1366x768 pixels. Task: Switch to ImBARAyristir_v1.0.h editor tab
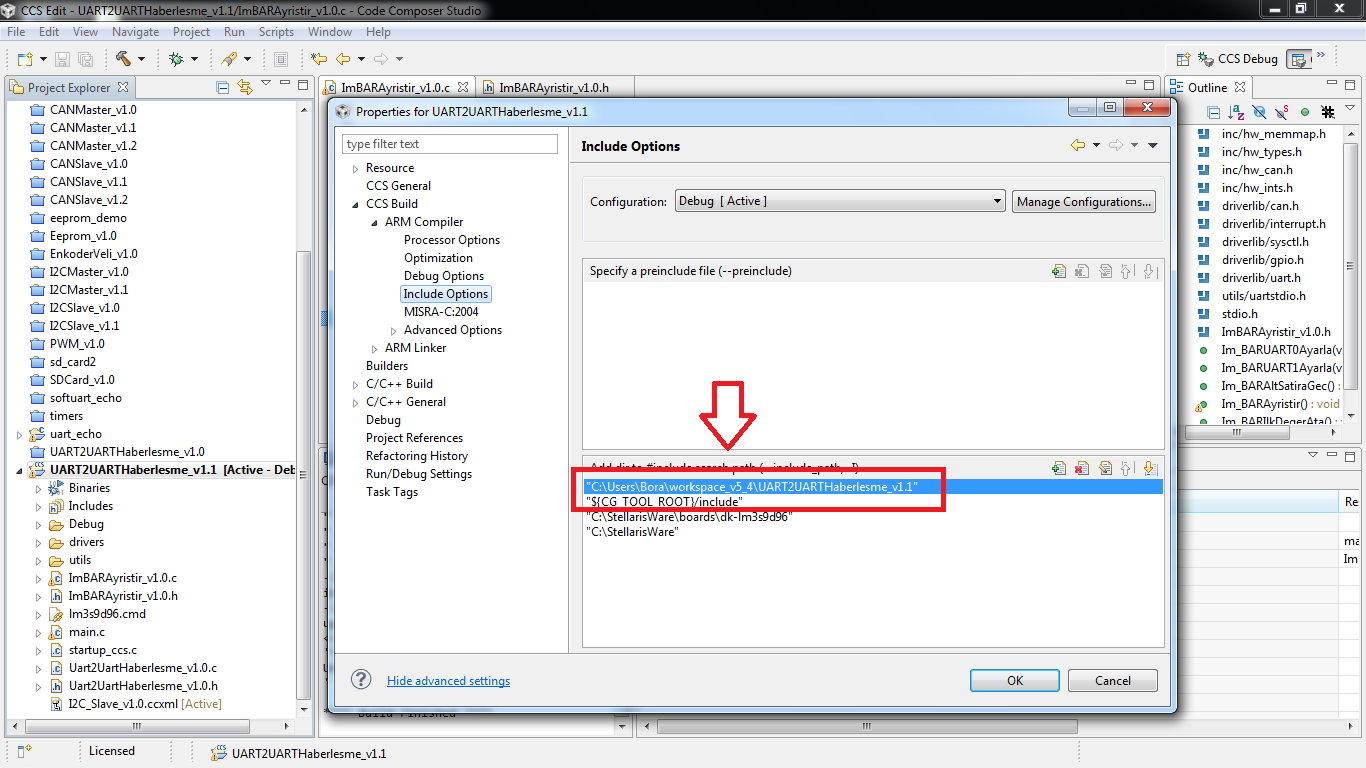point(553,87)
